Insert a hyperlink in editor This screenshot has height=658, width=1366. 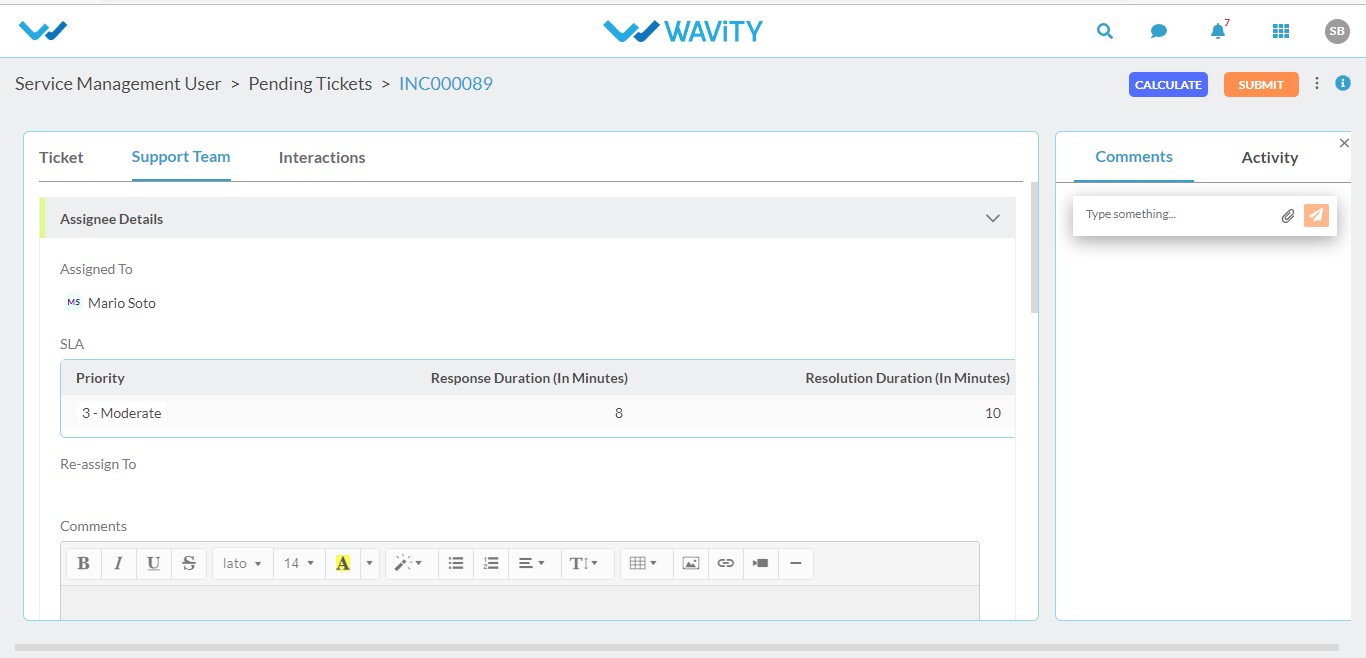coord(726,563)
